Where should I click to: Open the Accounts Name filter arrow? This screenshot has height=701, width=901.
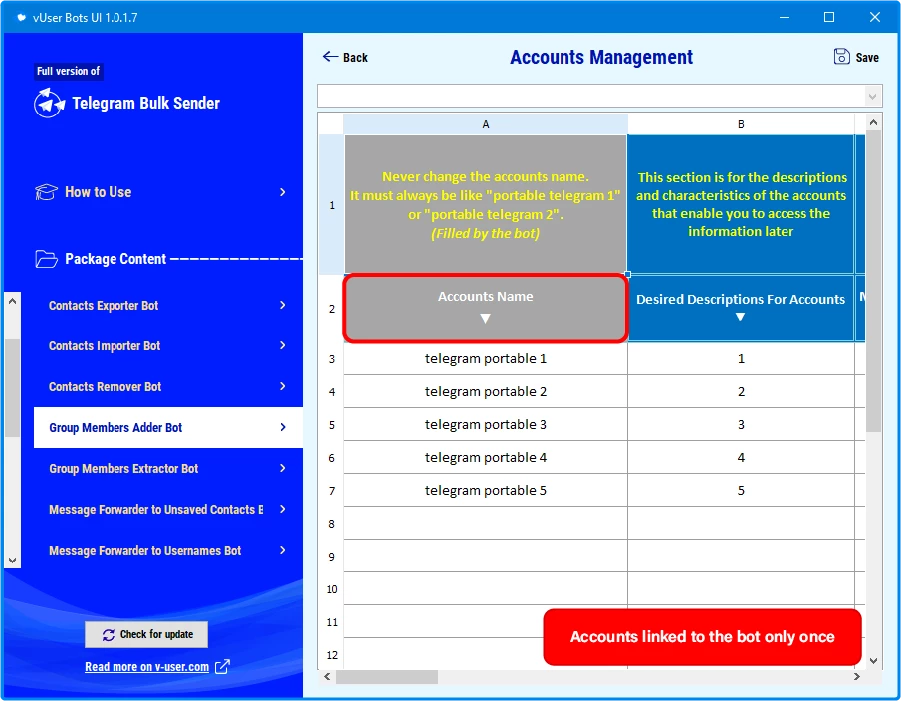pyautogui.click(x=485, y=318)
